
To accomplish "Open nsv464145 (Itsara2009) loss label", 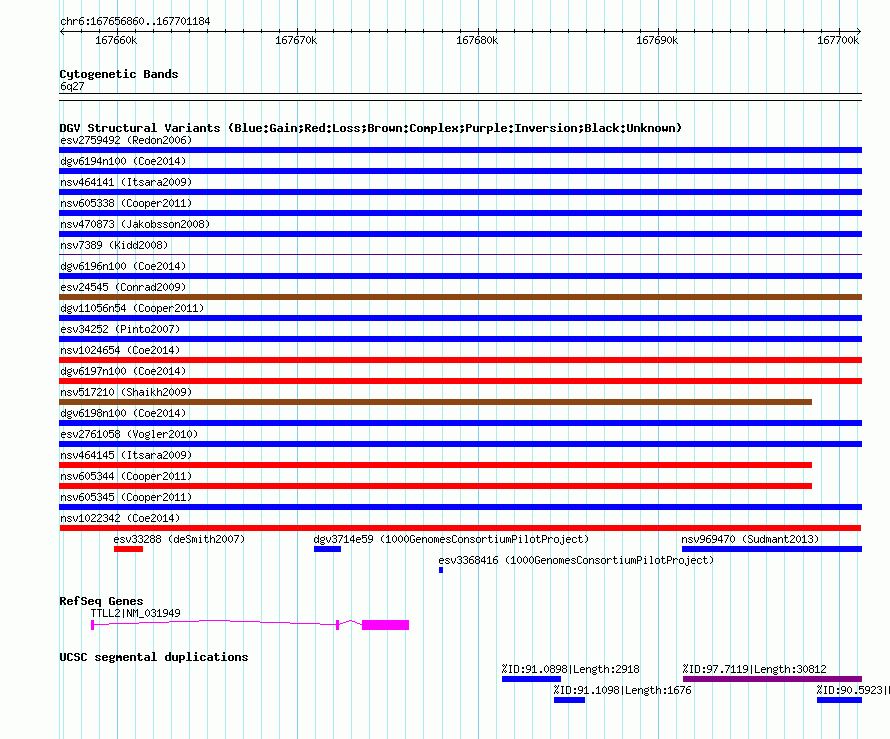I will coord(126,455).
